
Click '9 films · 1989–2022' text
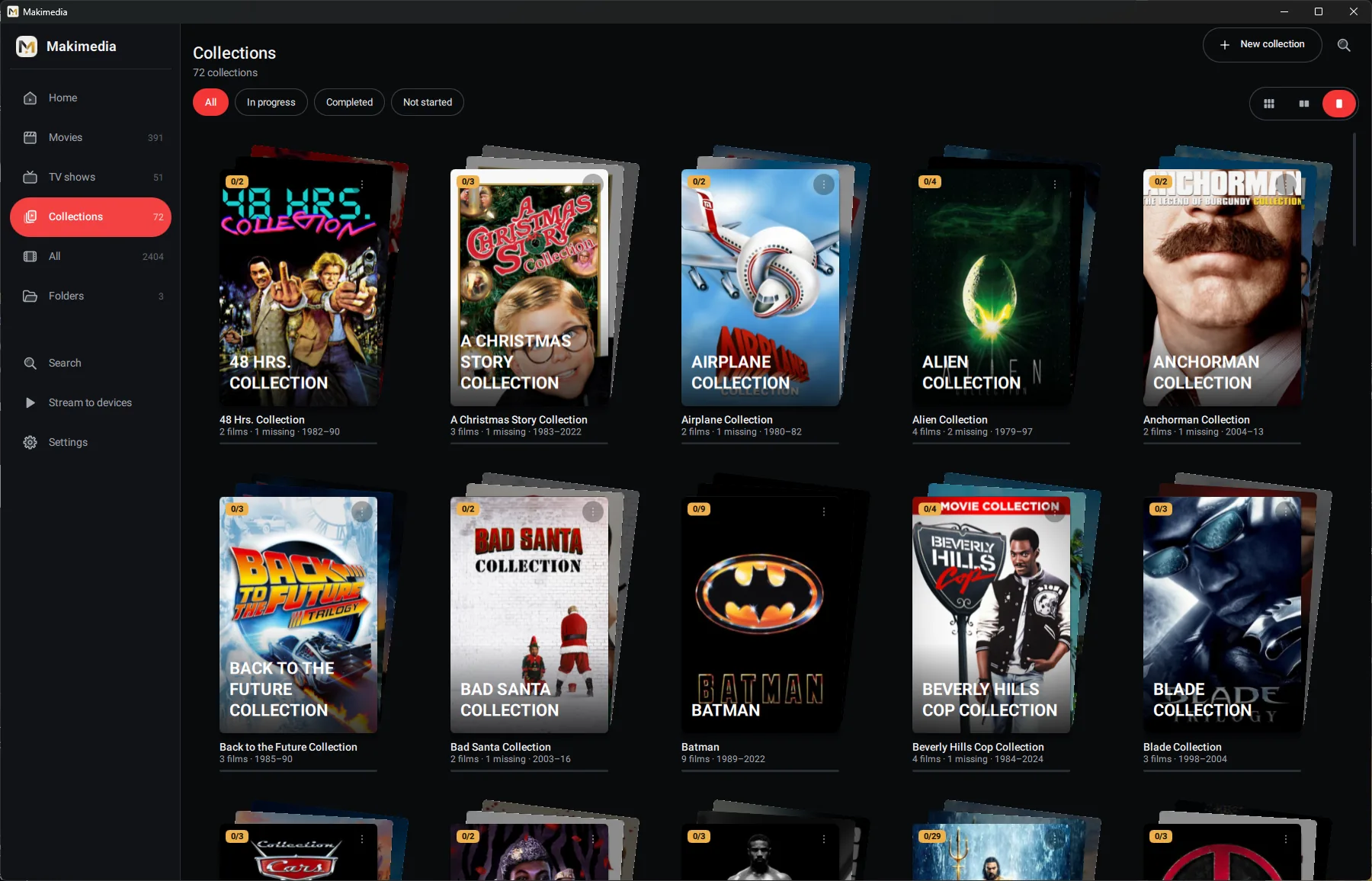pos(723,759)
